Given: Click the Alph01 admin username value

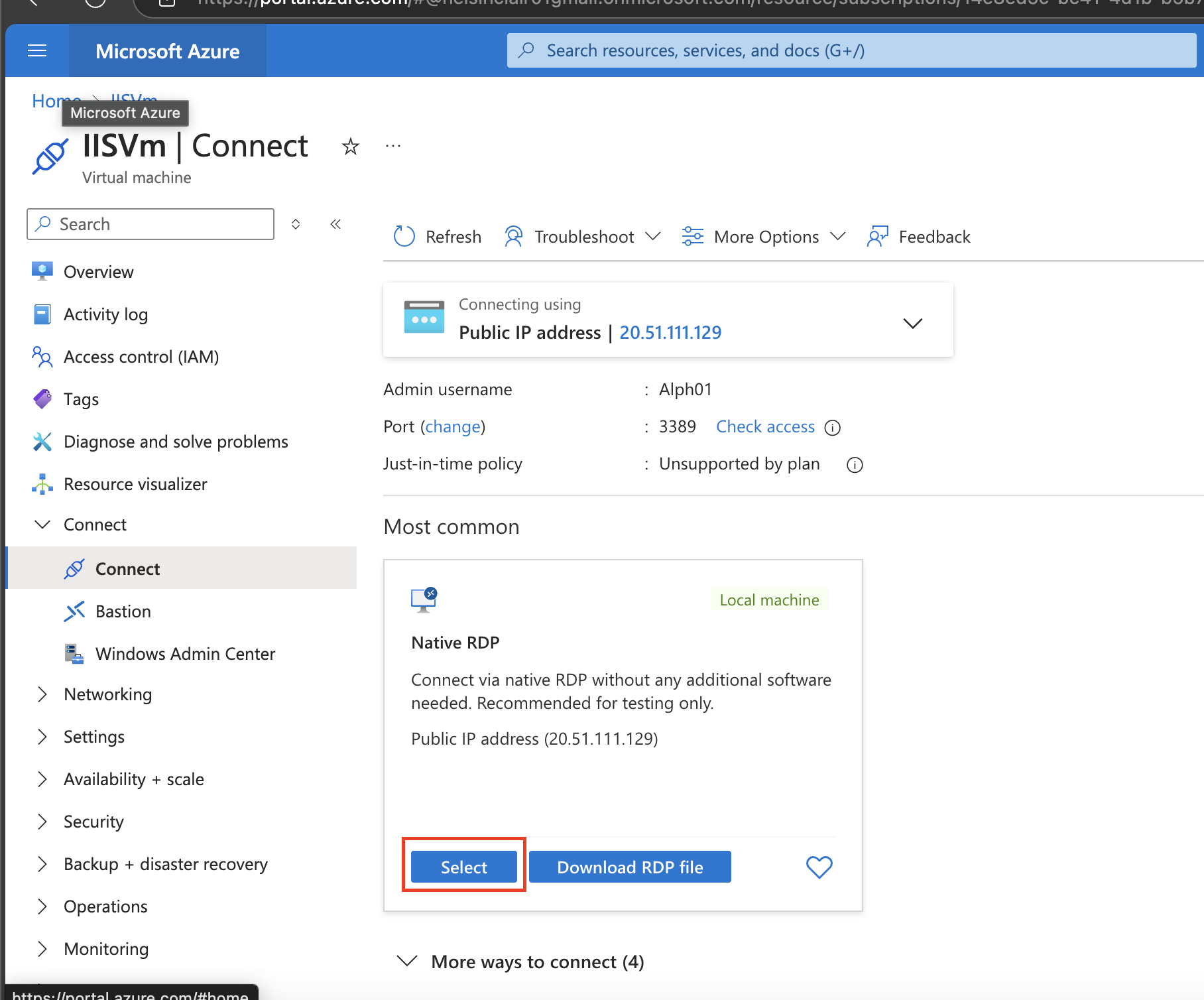Looking at the screenshot, I should click(x=686, y=389).
